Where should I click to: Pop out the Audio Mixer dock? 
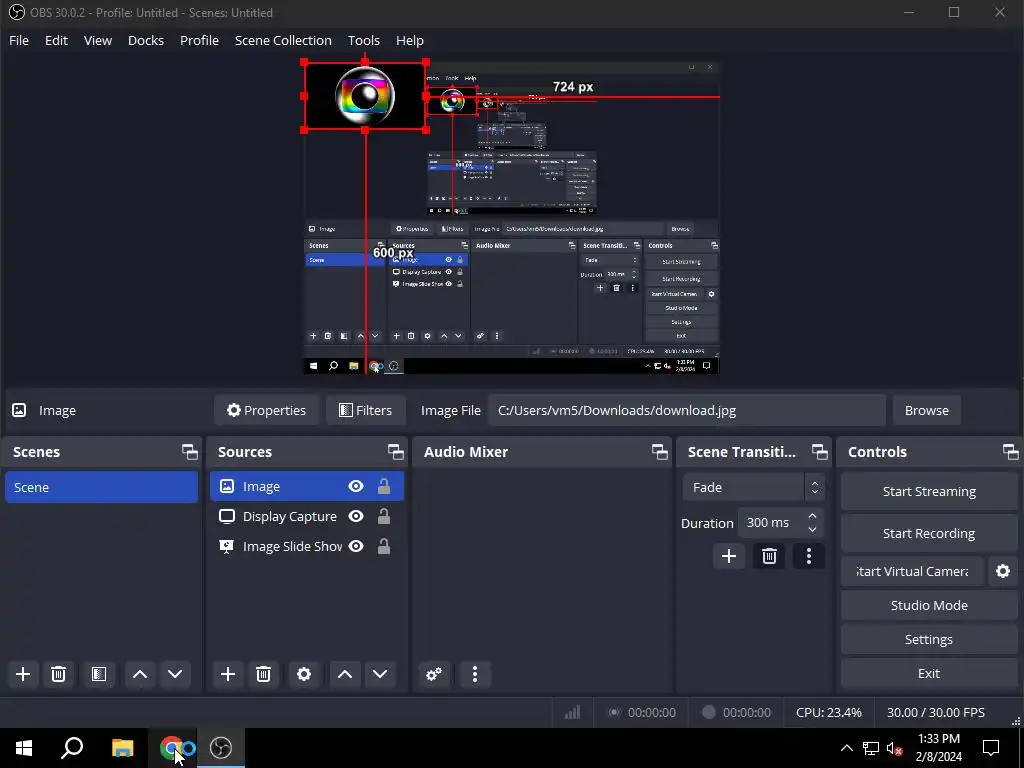pos(660,452)
